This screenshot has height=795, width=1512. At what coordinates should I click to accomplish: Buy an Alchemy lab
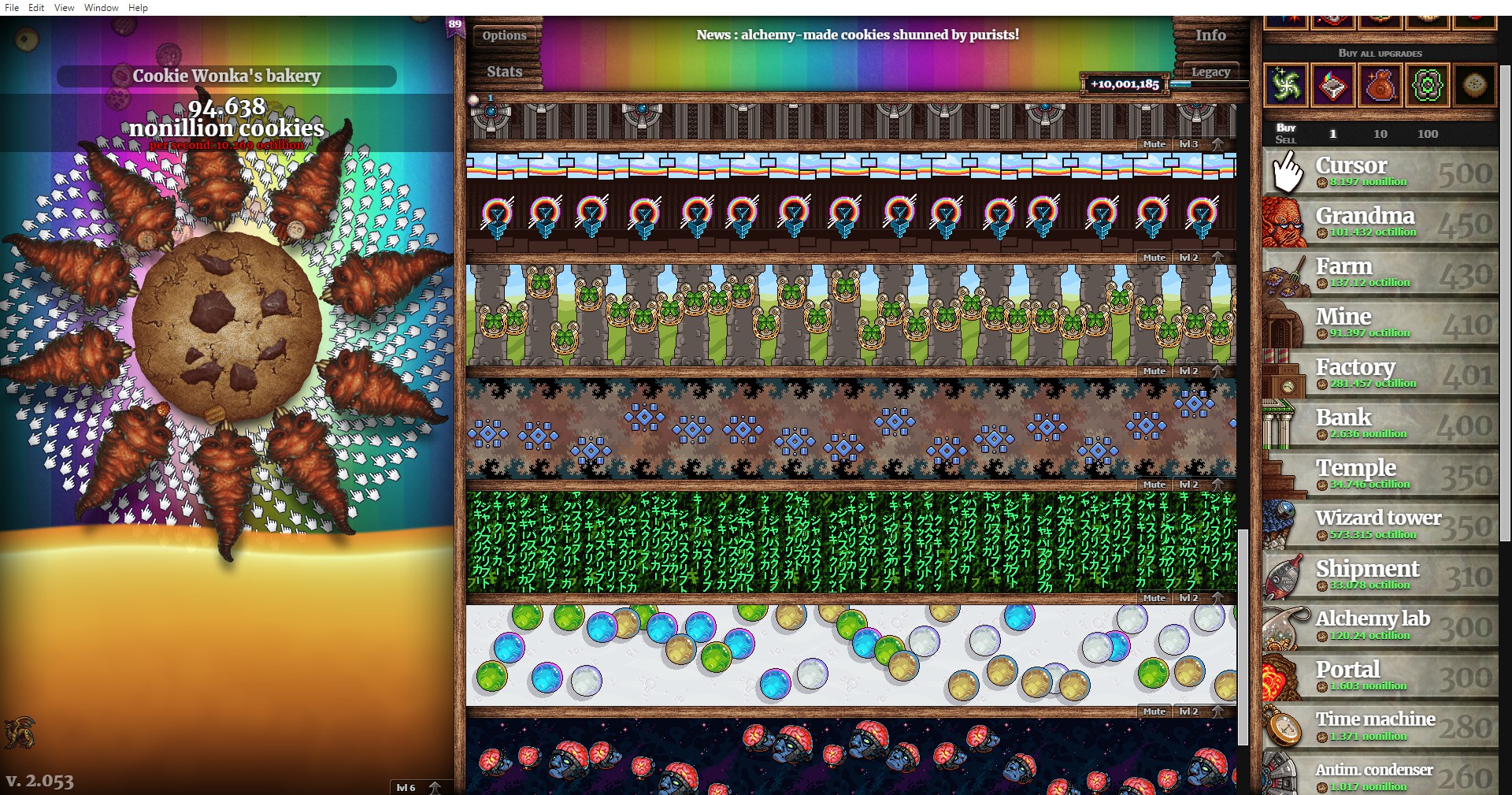tap(1380, 626)
